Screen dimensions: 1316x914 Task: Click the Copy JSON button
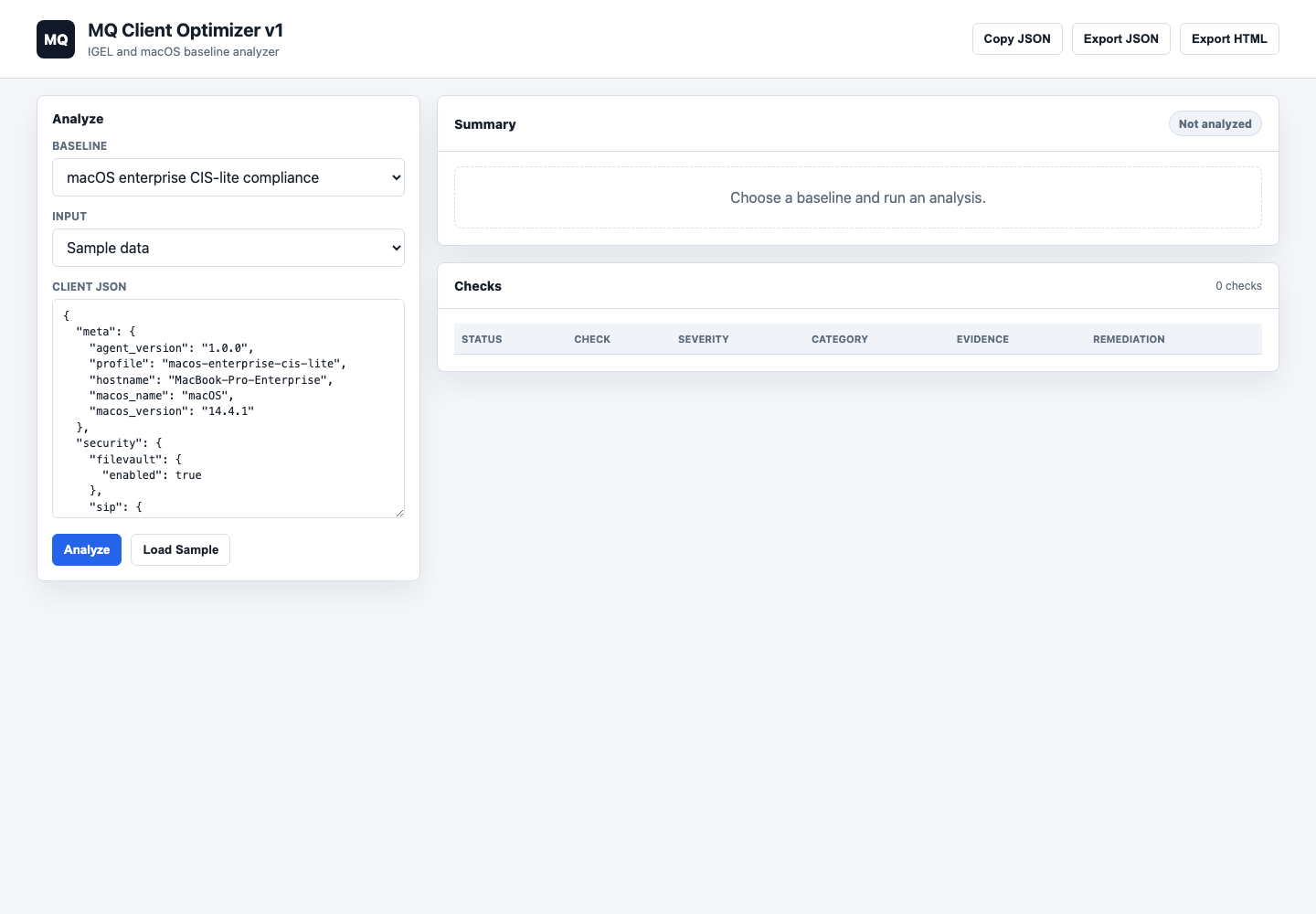[1017, 39]
